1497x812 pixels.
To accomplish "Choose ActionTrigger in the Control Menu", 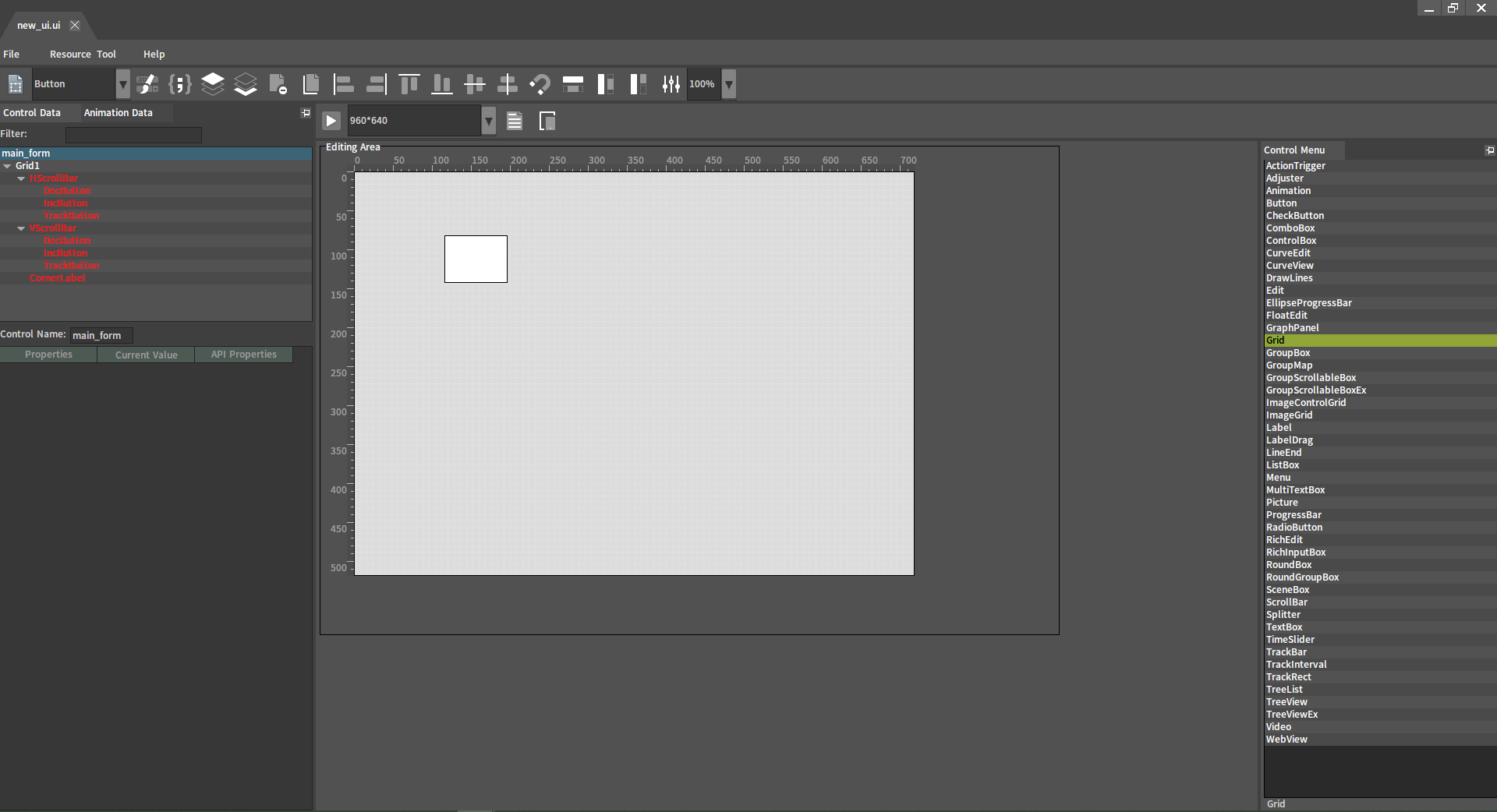I will click(x=1380, y=166).
